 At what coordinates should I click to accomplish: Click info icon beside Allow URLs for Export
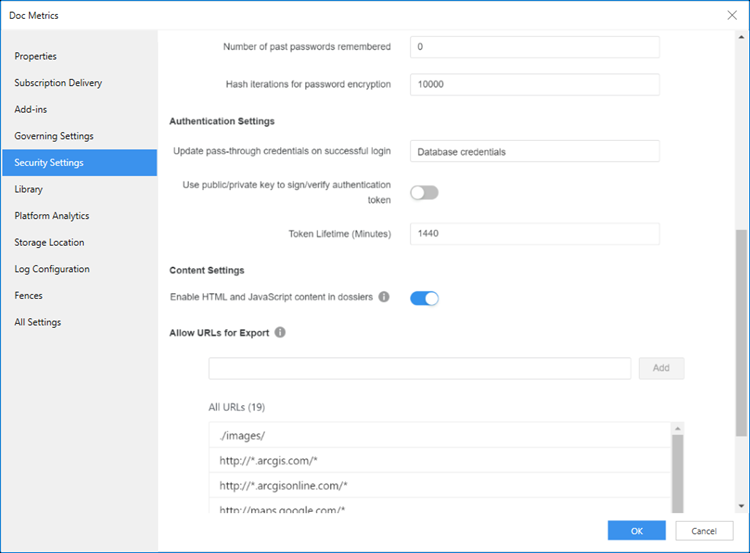tap(280, 332)
